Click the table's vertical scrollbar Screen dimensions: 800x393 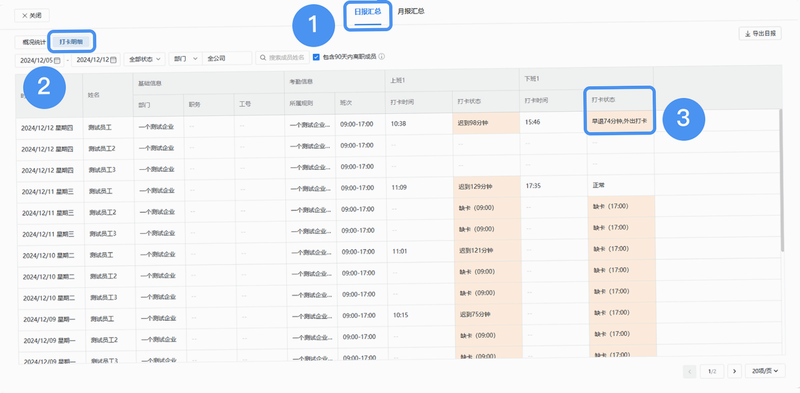tap(782, 181)
